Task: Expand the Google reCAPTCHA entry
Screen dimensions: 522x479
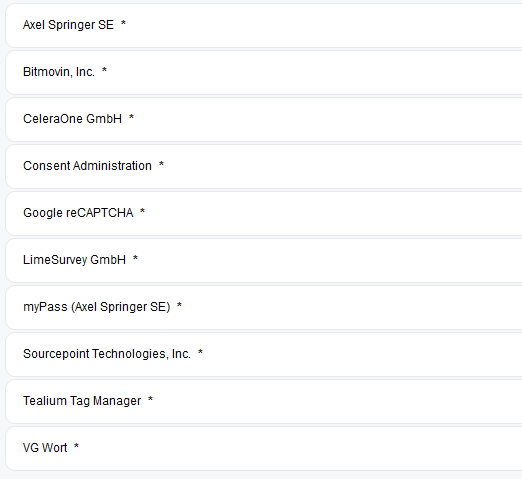Action: [x=264, y=213]
